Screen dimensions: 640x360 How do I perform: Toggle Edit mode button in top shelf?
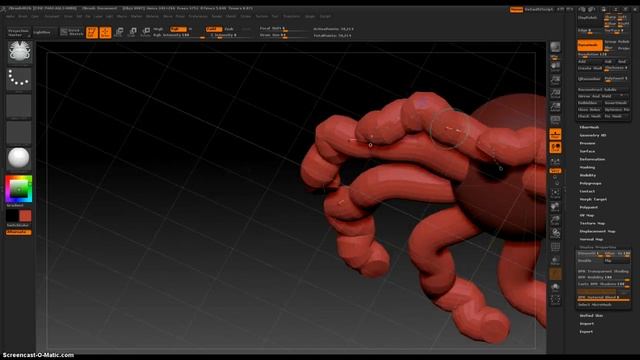(92, 32)
